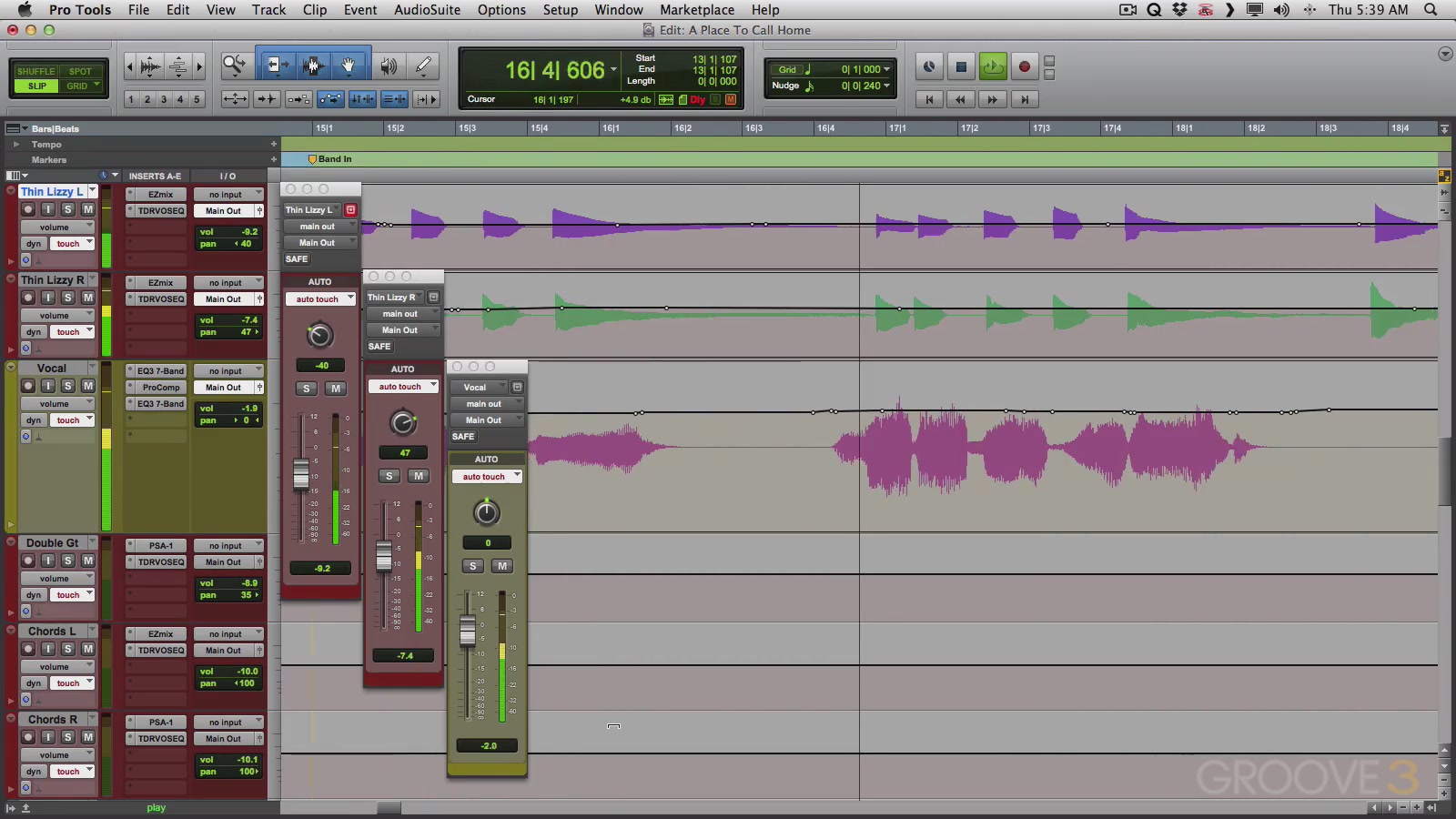Toggle Insertion Follows Playback button
Image resolution: width=1456 pixels, height=819 pixels.
click(x=427, y=99)
